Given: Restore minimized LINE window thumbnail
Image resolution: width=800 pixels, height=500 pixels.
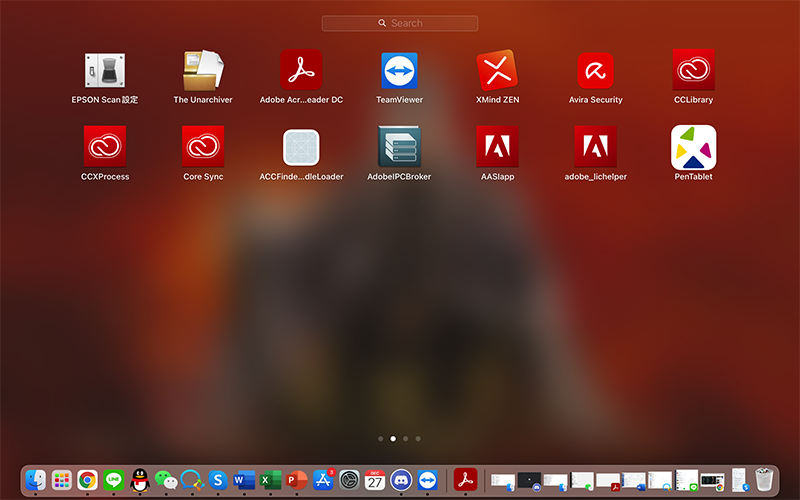Looking at the screenshot, I should [687, 480].
